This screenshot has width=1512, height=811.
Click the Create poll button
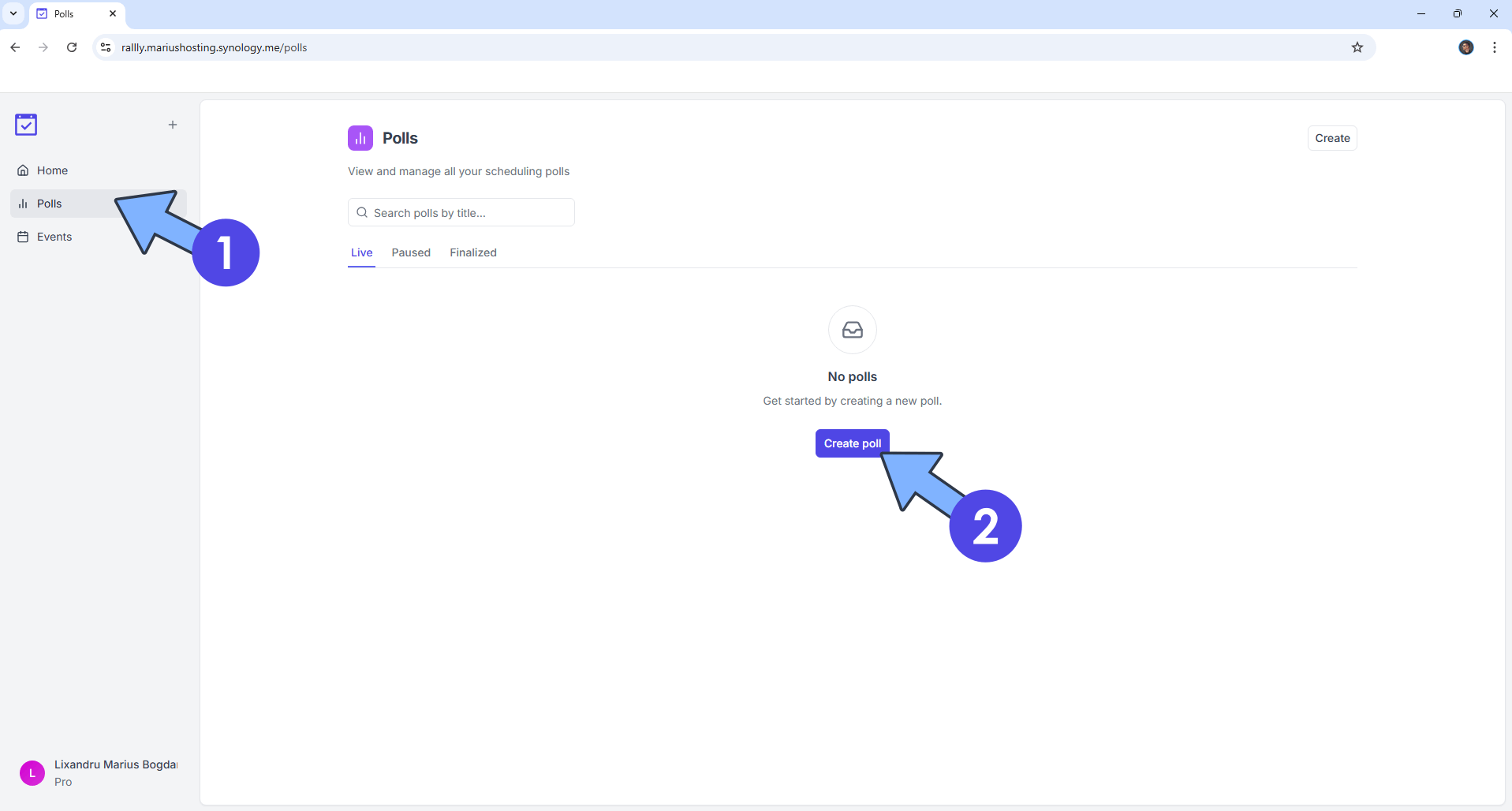(x=852, y=443)
